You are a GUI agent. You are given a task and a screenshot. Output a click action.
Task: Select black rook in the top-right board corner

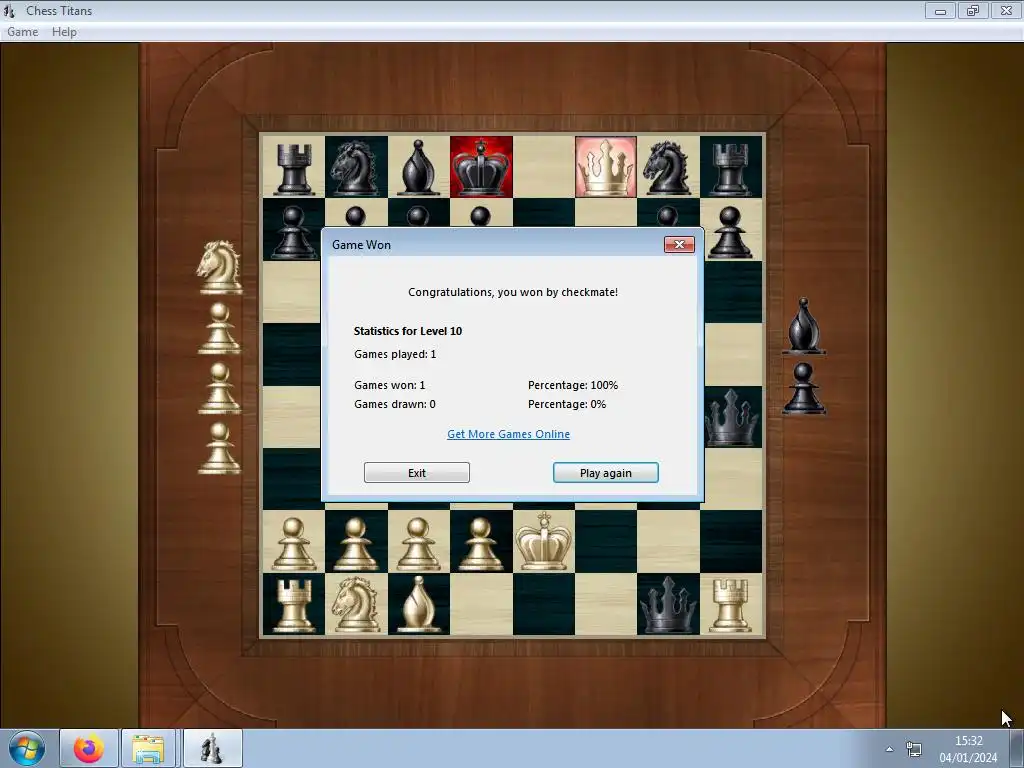730,168
